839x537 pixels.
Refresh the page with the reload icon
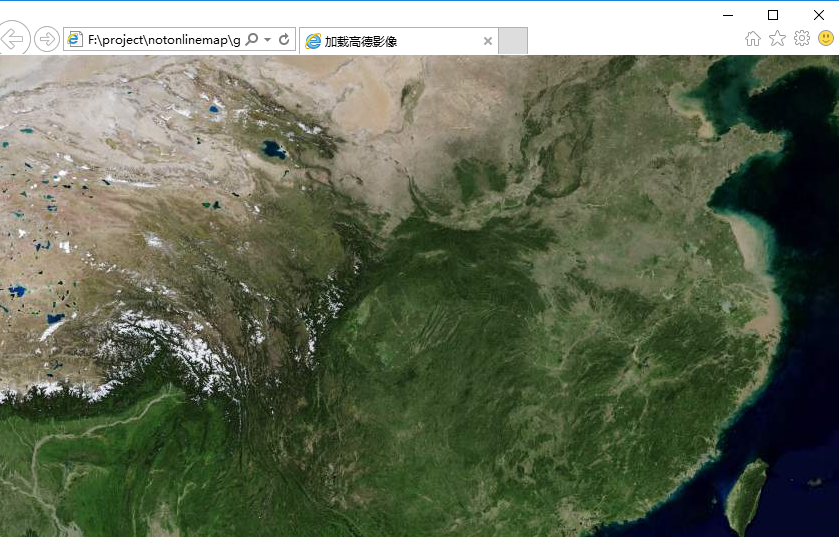pyautogui.click(x=284, y=39)
